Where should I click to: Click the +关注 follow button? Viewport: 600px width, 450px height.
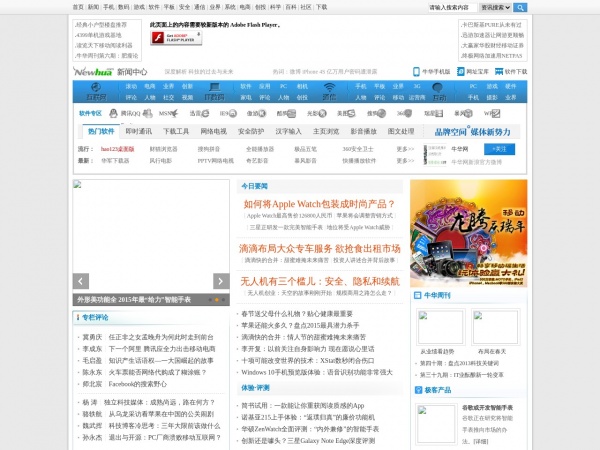click(x=499, y=149)
